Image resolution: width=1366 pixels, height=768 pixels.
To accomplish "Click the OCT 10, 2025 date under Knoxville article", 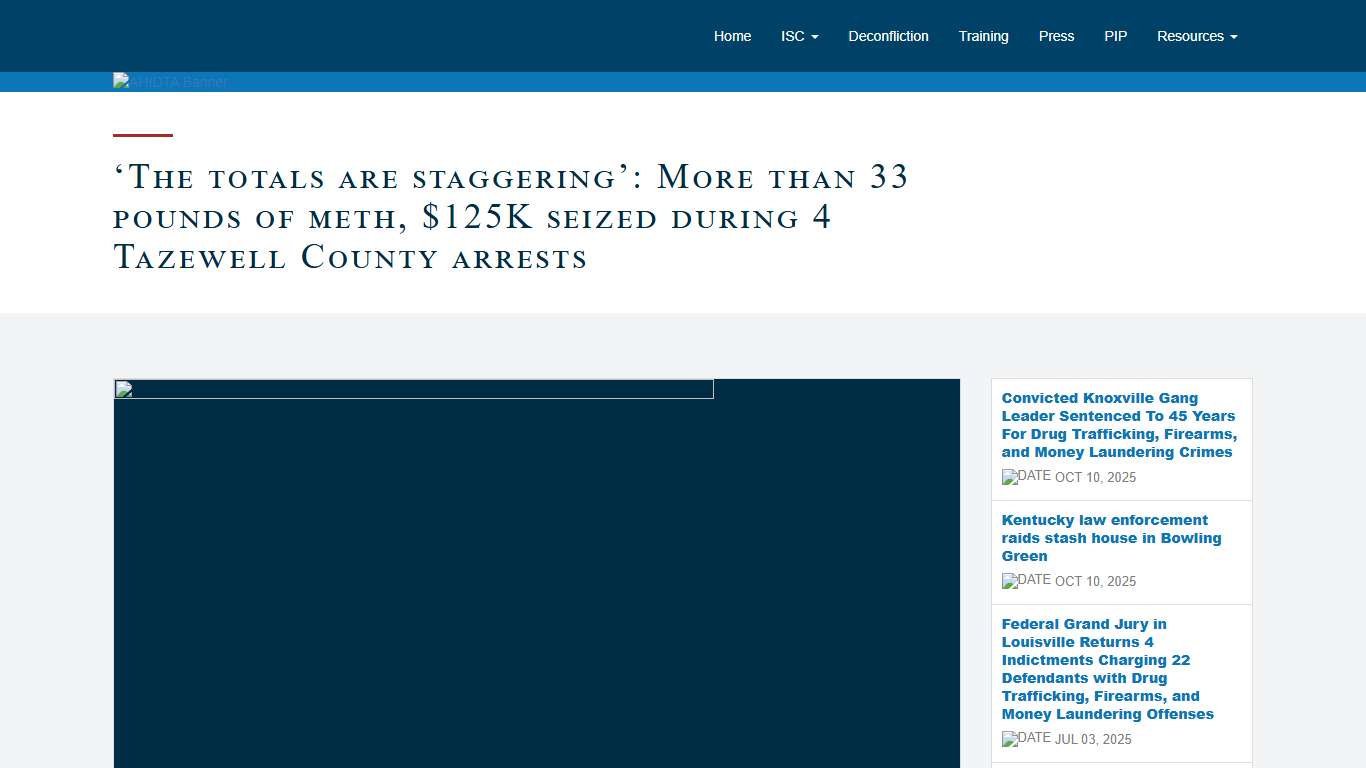I will [1095, 478].
